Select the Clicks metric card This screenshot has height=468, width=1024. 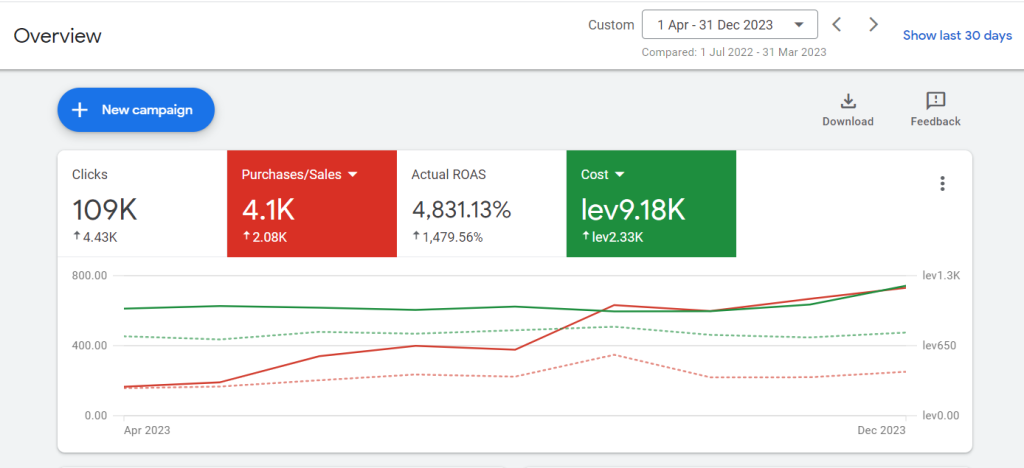tap(142, 204)
